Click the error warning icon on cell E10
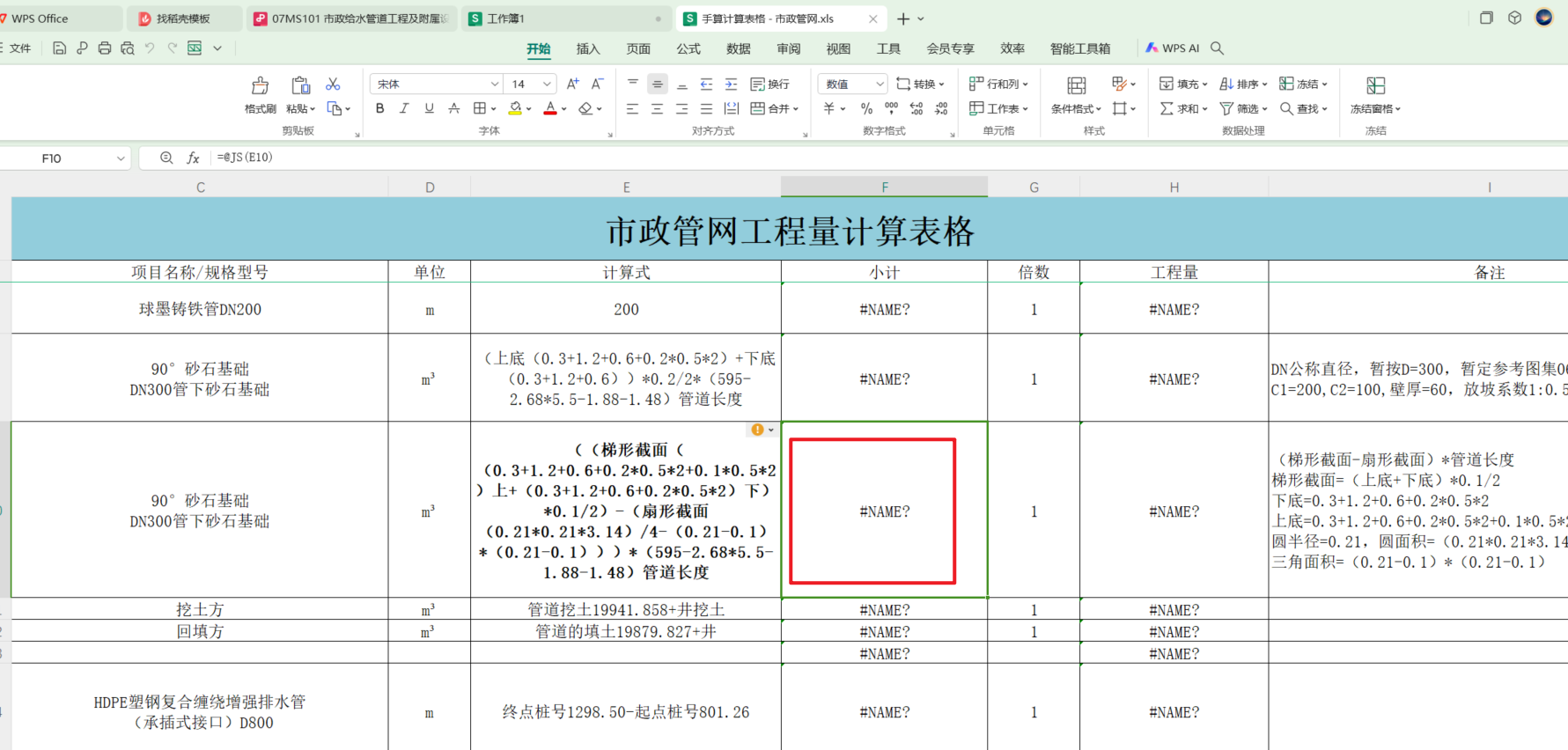This screenshot has height=750, width=1568. (757, 430)
